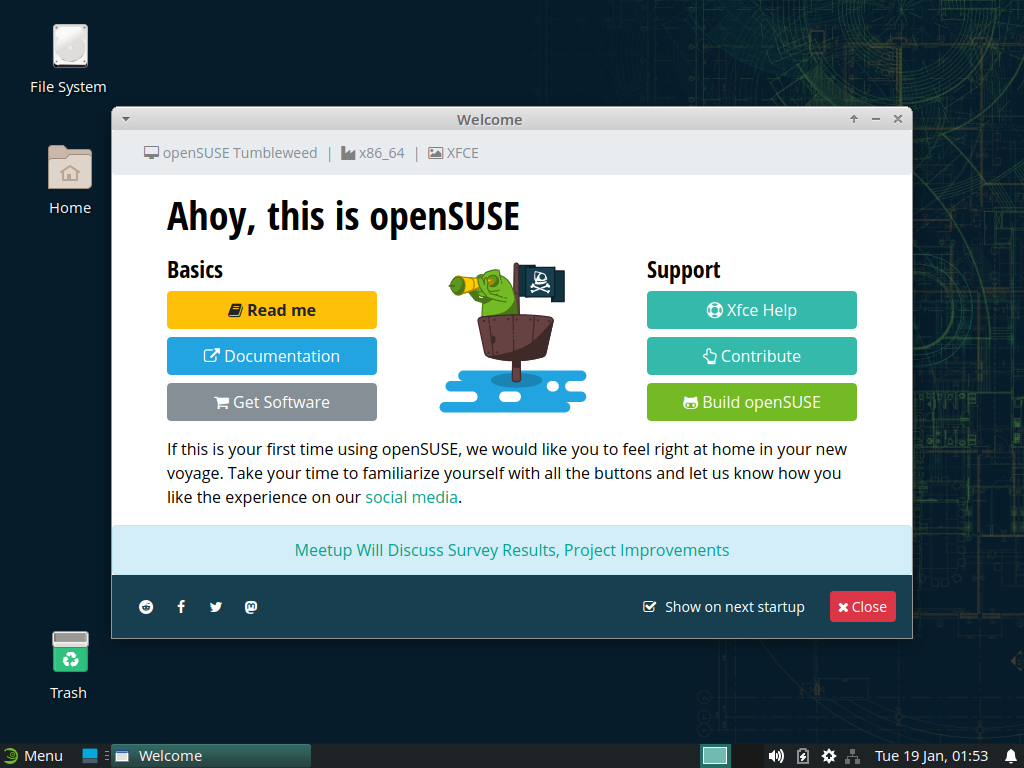Open the Menu launcher in taskbar
Image resolution: width=1024 pixels, height=768 pixels.
tap(32, 756)
